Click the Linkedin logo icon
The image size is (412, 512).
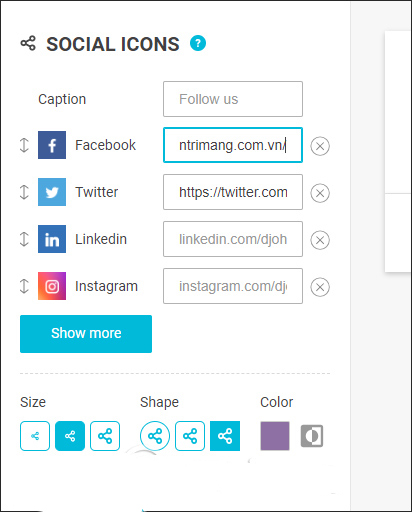[x=52, y=239]
